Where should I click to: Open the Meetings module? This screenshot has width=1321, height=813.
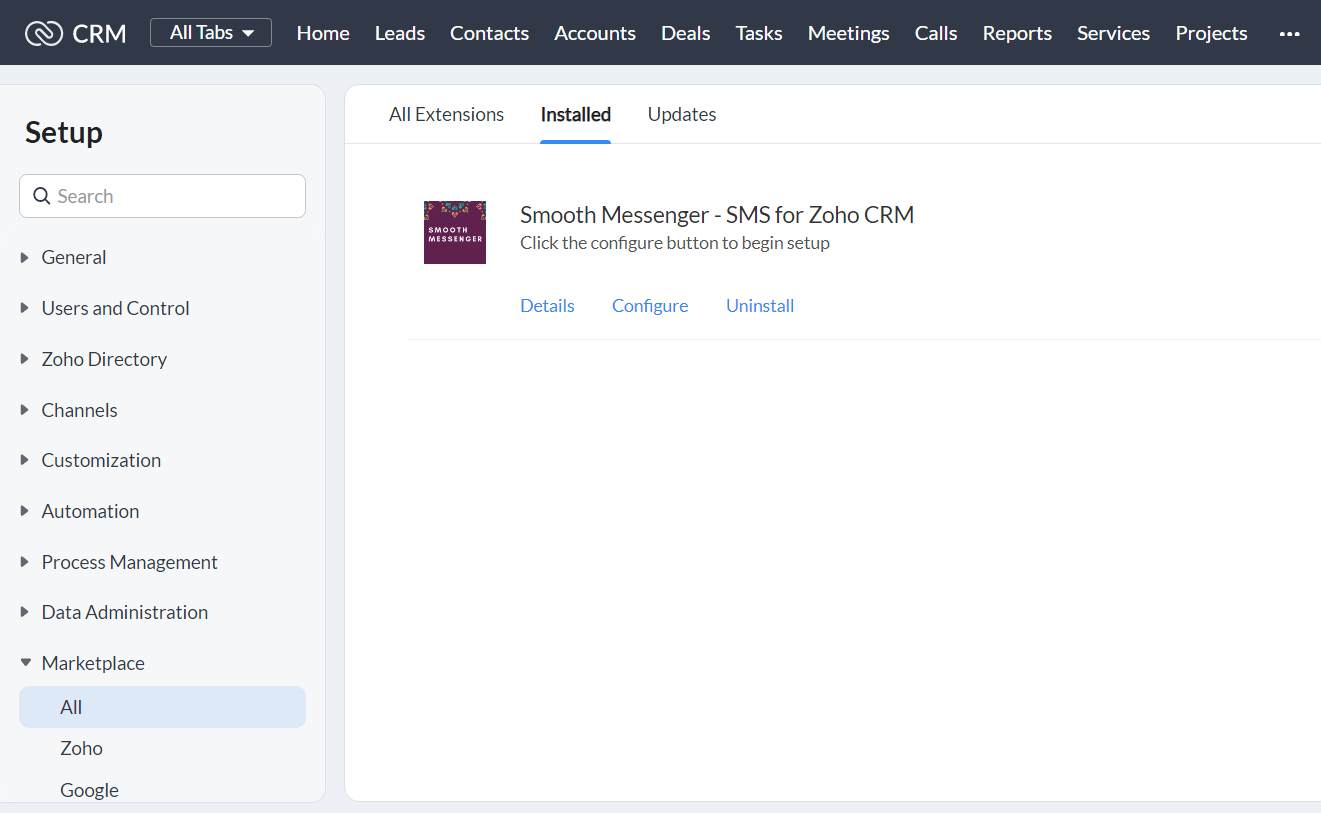(849, 33)
